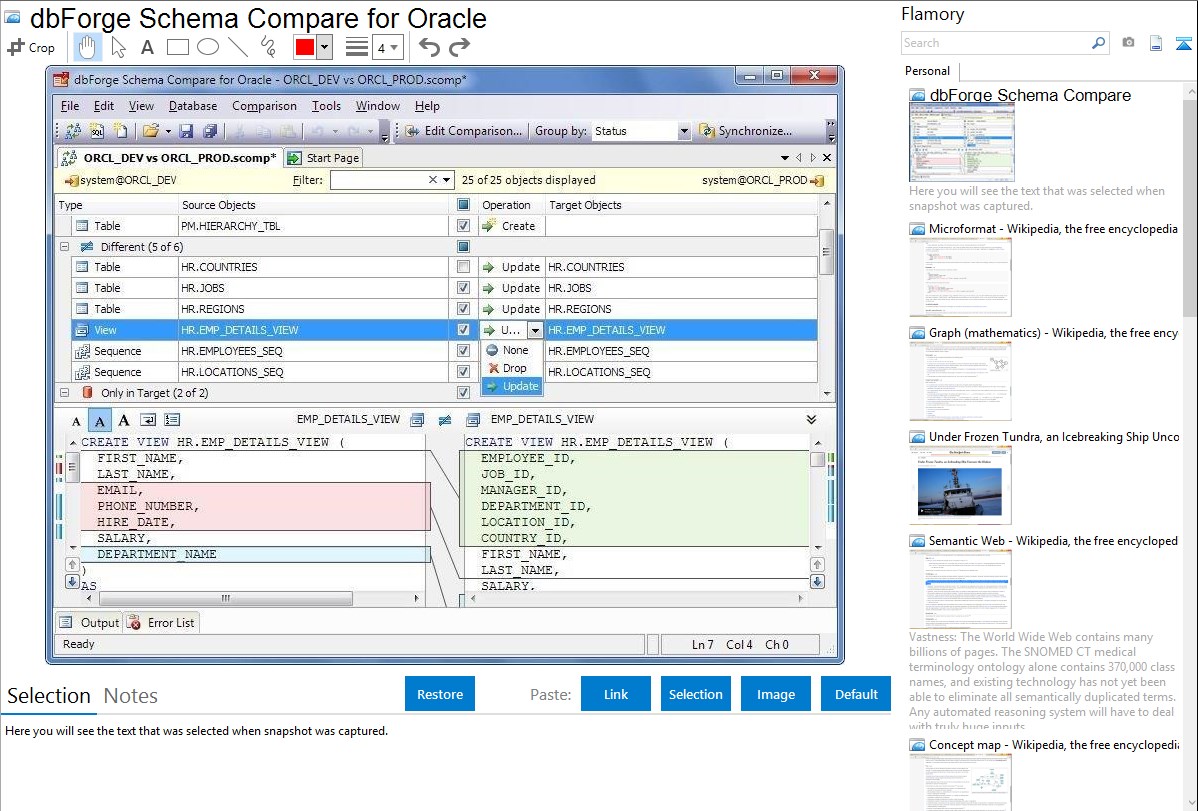Screen dimensions: 1198x811
Task: Collapse the Different (5 of 6) group
Action: (64, 246)
